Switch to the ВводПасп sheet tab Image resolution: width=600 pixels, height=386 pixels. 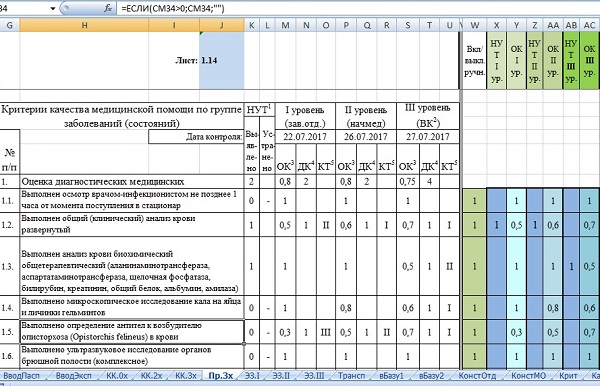pyautogui.click(x=21, y=376)
